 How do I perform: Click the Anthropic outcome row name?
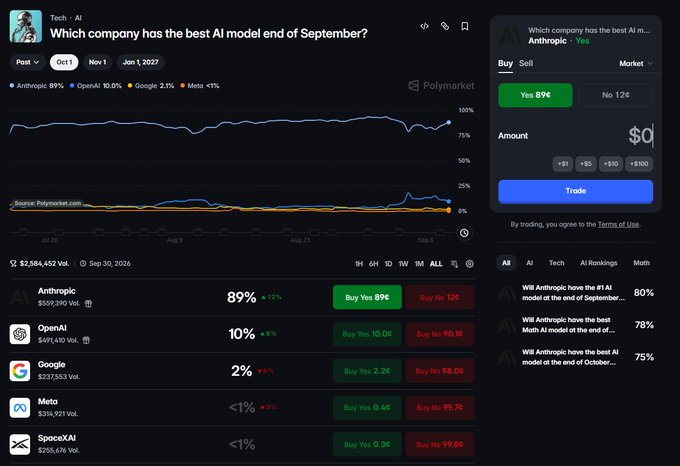coord(56,291)
